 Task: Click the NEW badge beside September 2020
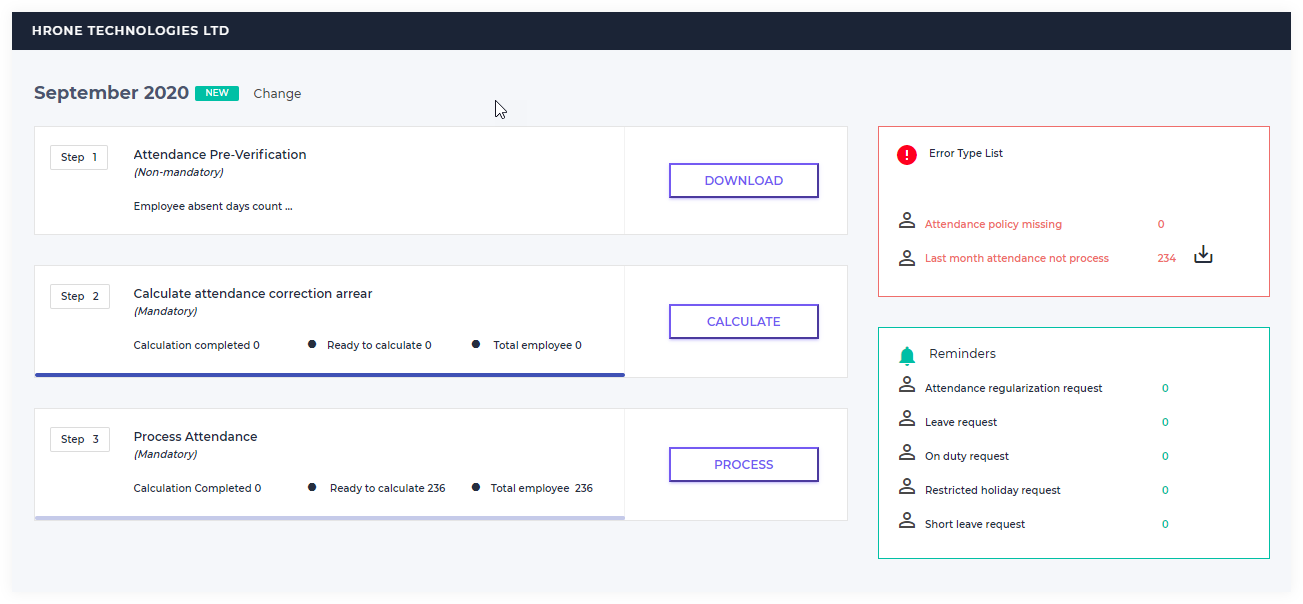pyautogui.click(x=217, y=93)
